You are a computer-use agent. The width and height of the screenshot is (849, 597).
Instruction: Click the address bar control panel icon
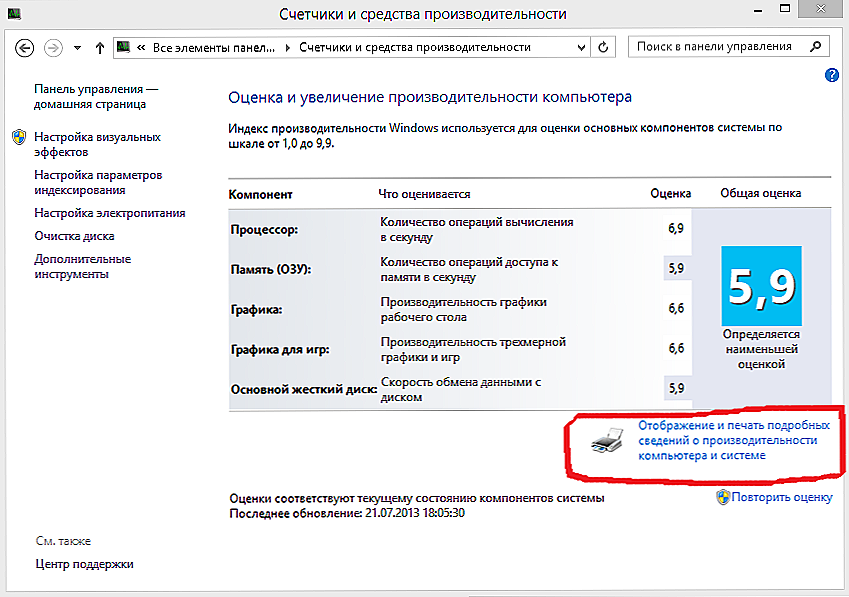tap(124, 47)
